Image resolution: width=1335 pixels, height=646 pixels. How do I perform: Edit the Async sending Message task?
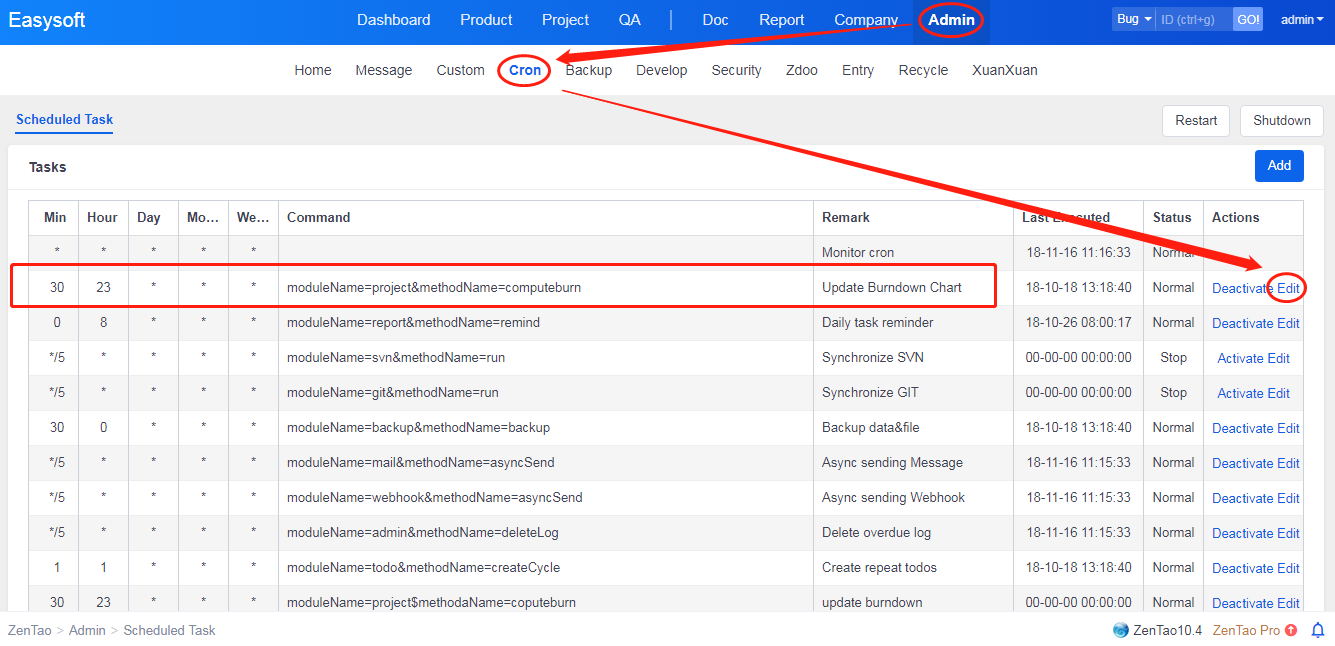pos(1288,463)
